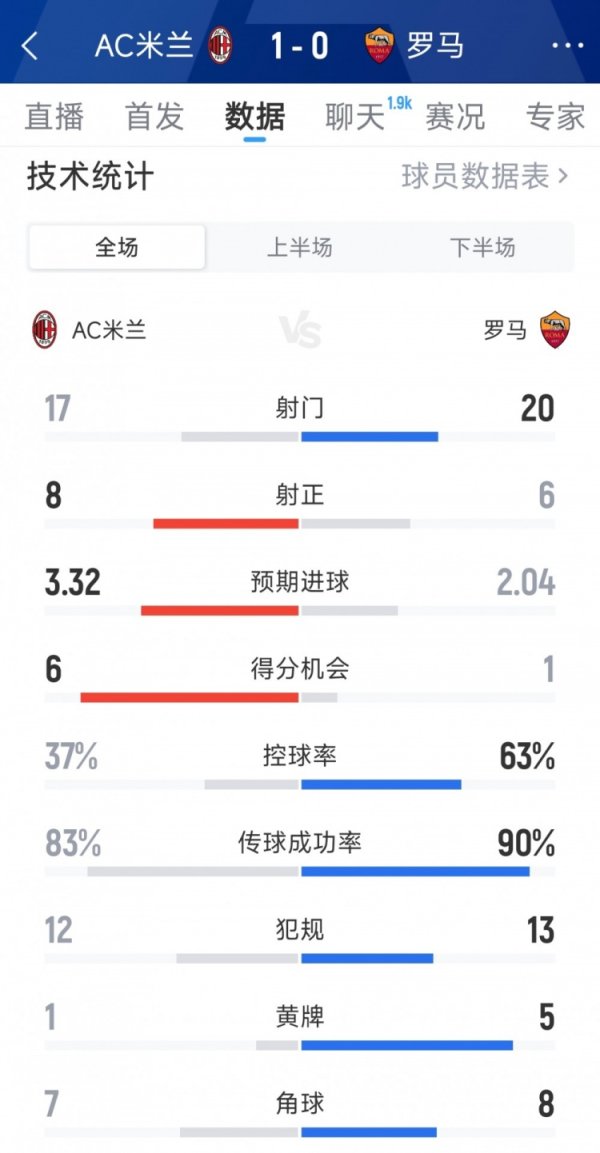Open the more options ellipsis menu
The height and width of the screenshot is (1153, 600).
567,45
